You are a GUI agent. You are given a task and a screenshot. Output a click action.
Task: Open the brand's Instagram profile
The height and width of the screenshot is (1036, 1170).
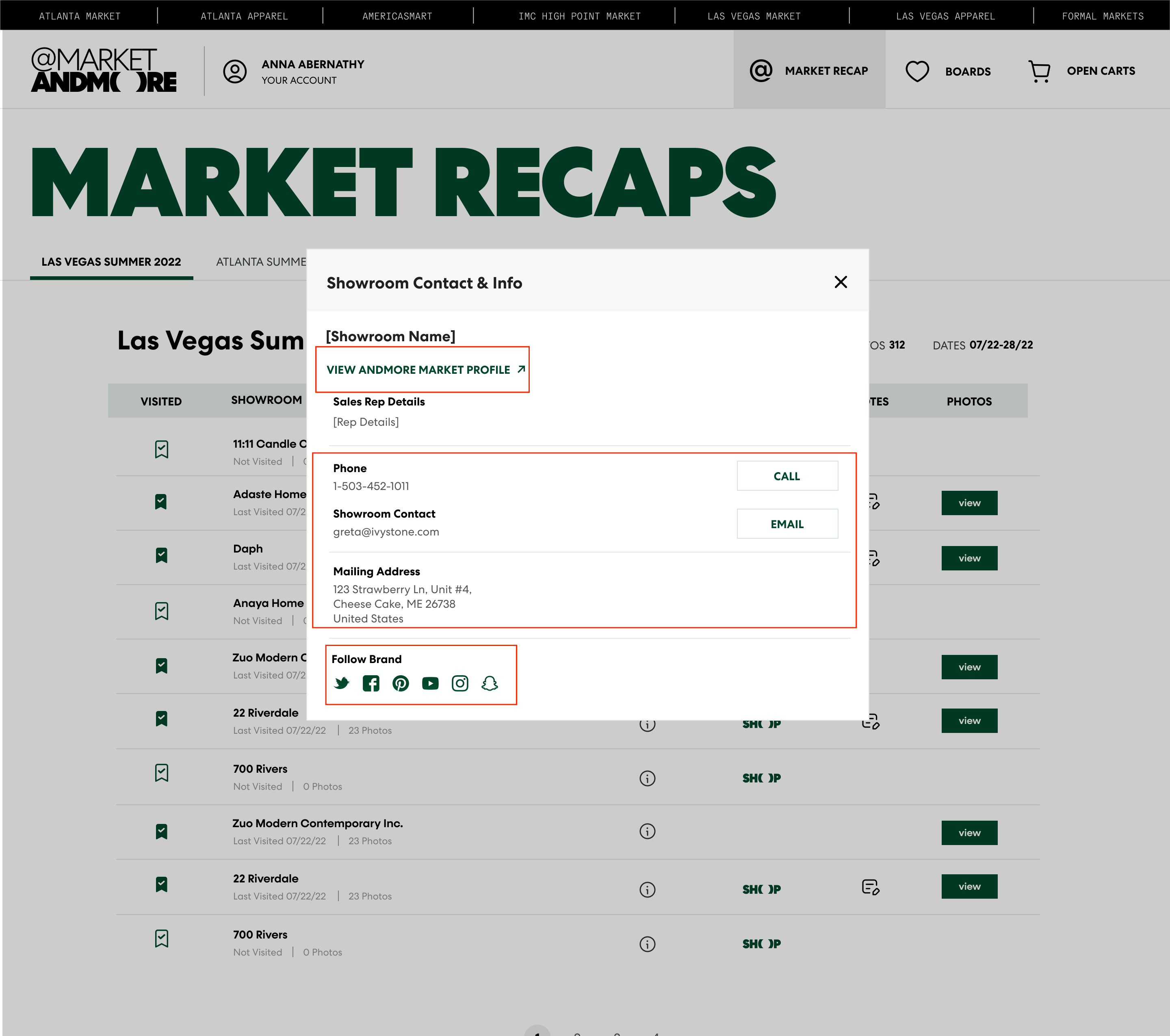459,683
